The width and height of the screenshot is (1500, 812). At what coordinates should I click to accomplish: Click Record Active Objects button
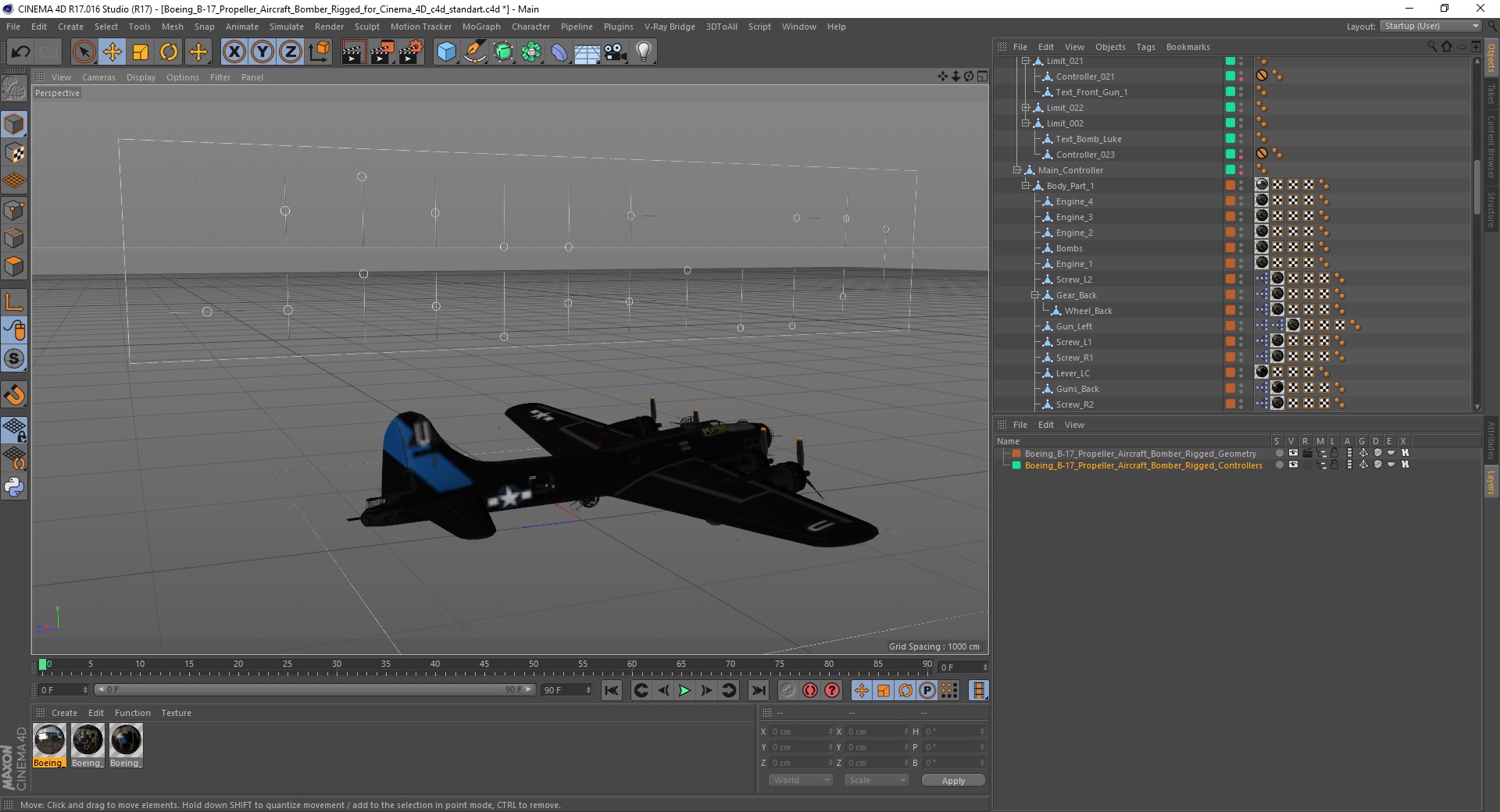tap(787, 690)
